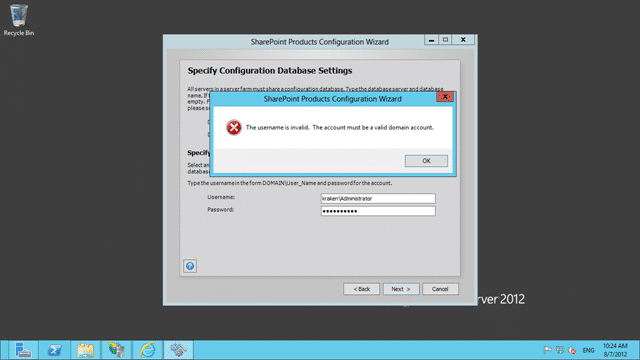The width and height of the screenshot is (640, 360).
Task: Click the Specify Configuration Database Settings heading
Action: pos(270,71)
